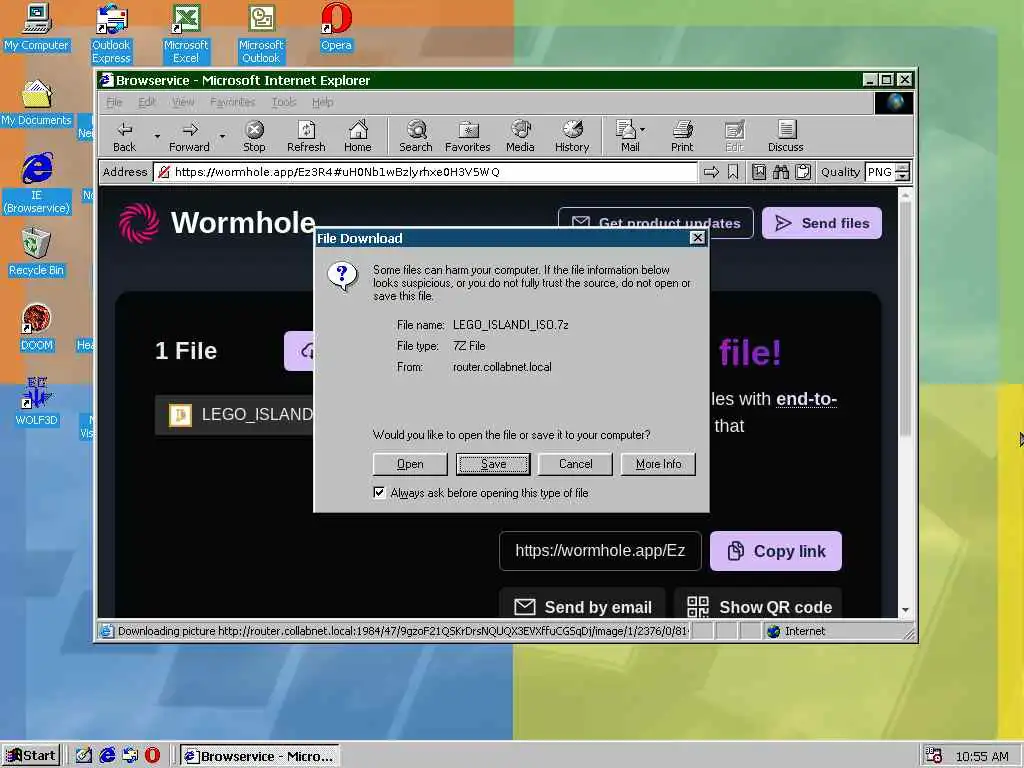Image resolution: width=1024 pixels, height=768 pixels.
Task: Click the Start button
Action: coord(31,756)
